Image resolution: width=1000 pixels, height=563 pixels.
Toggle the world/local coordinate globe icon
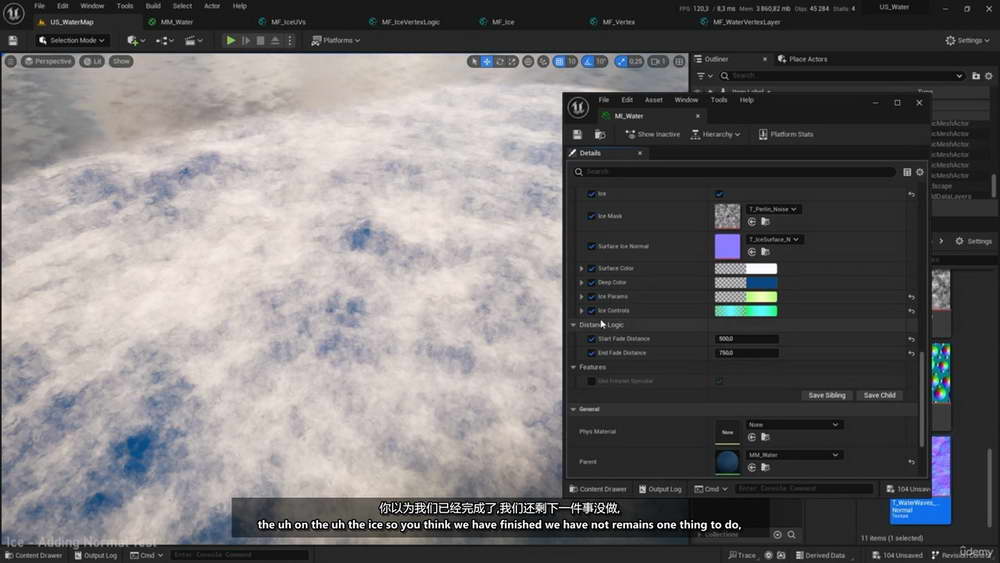pyautogui.click(x=528, y=61)
